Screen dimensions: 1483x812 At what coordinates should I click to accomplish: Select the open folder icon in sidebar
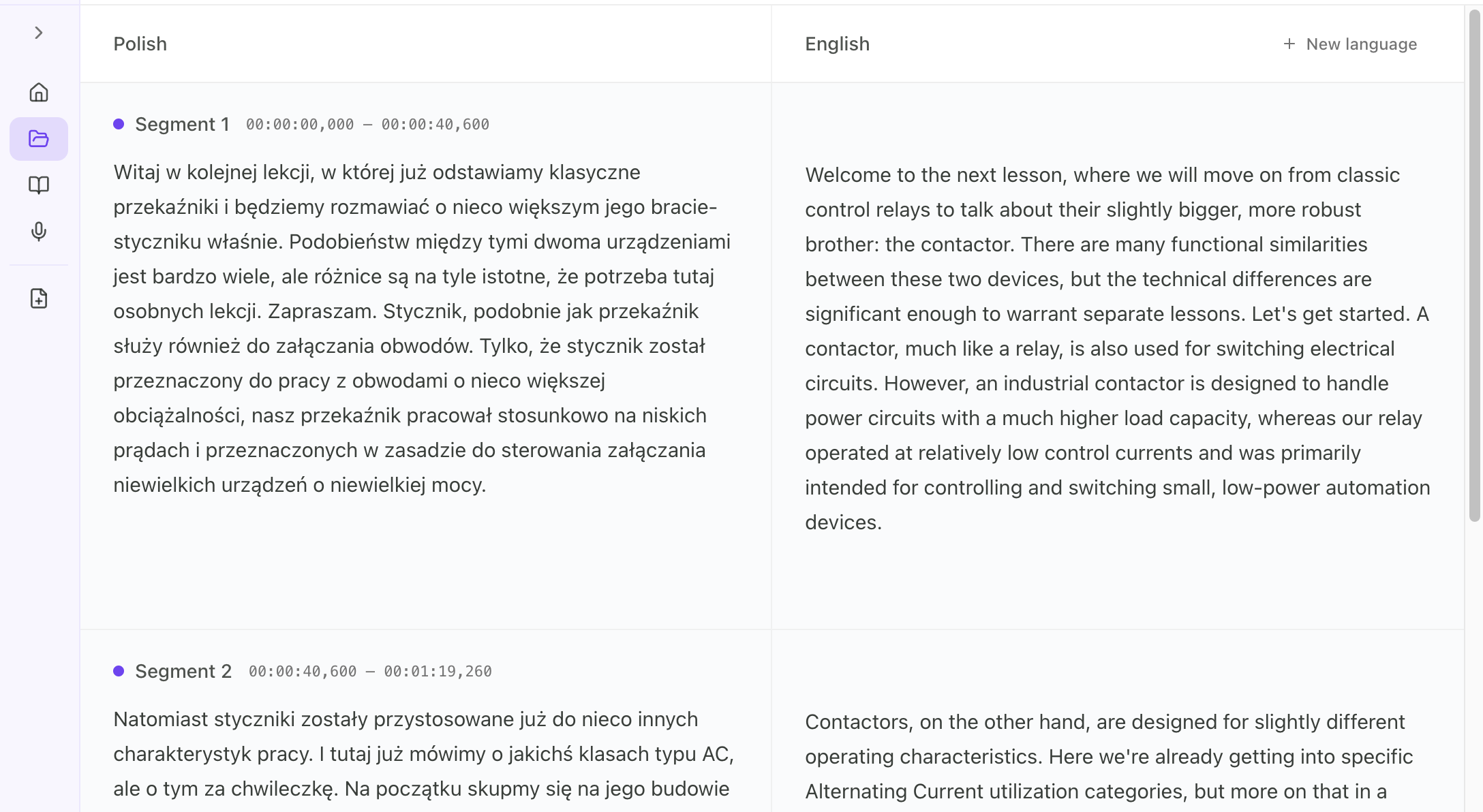coord(39,139)
